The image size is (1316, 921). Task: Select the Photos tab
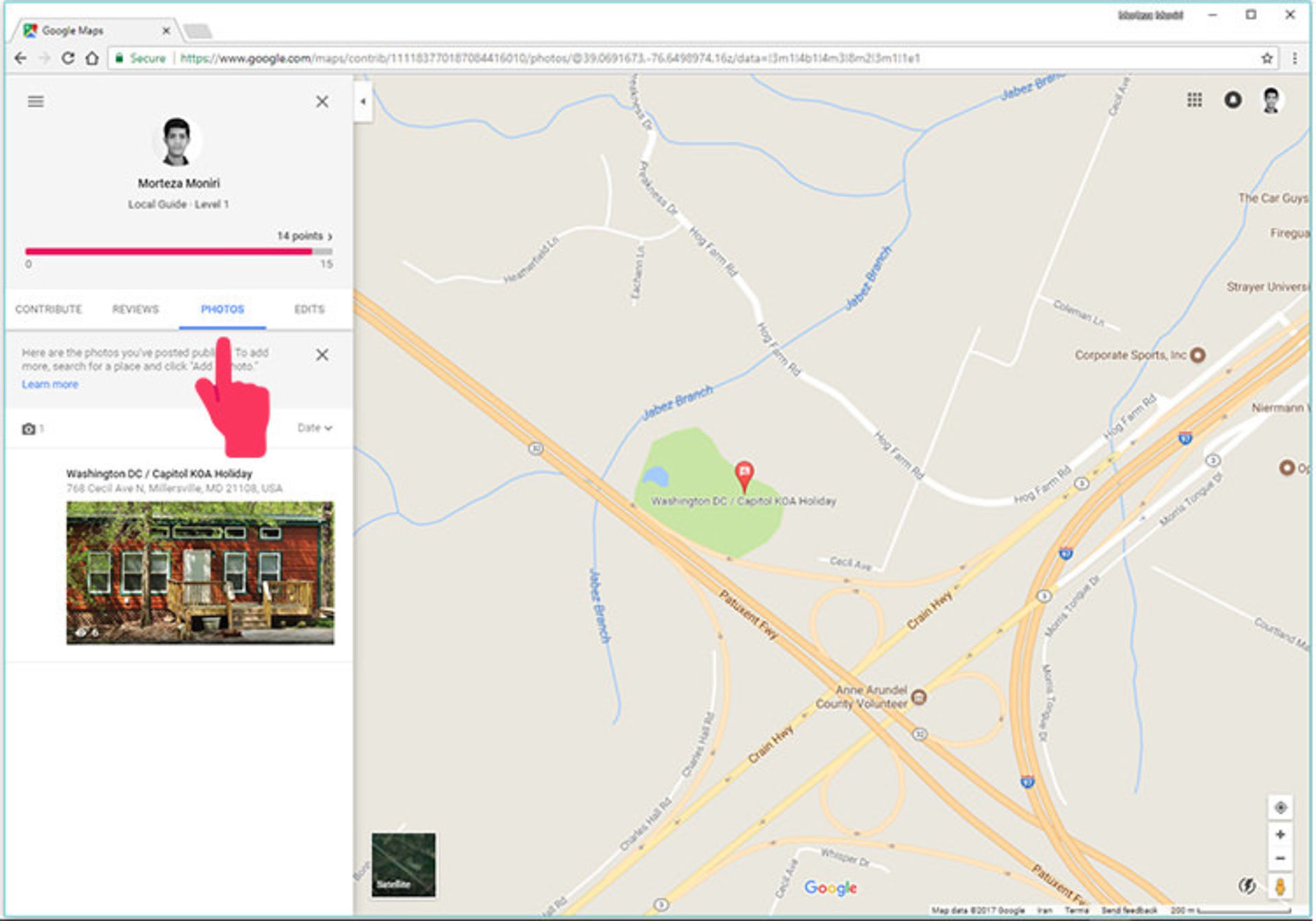pyautogui.click(x=222, y=309)
